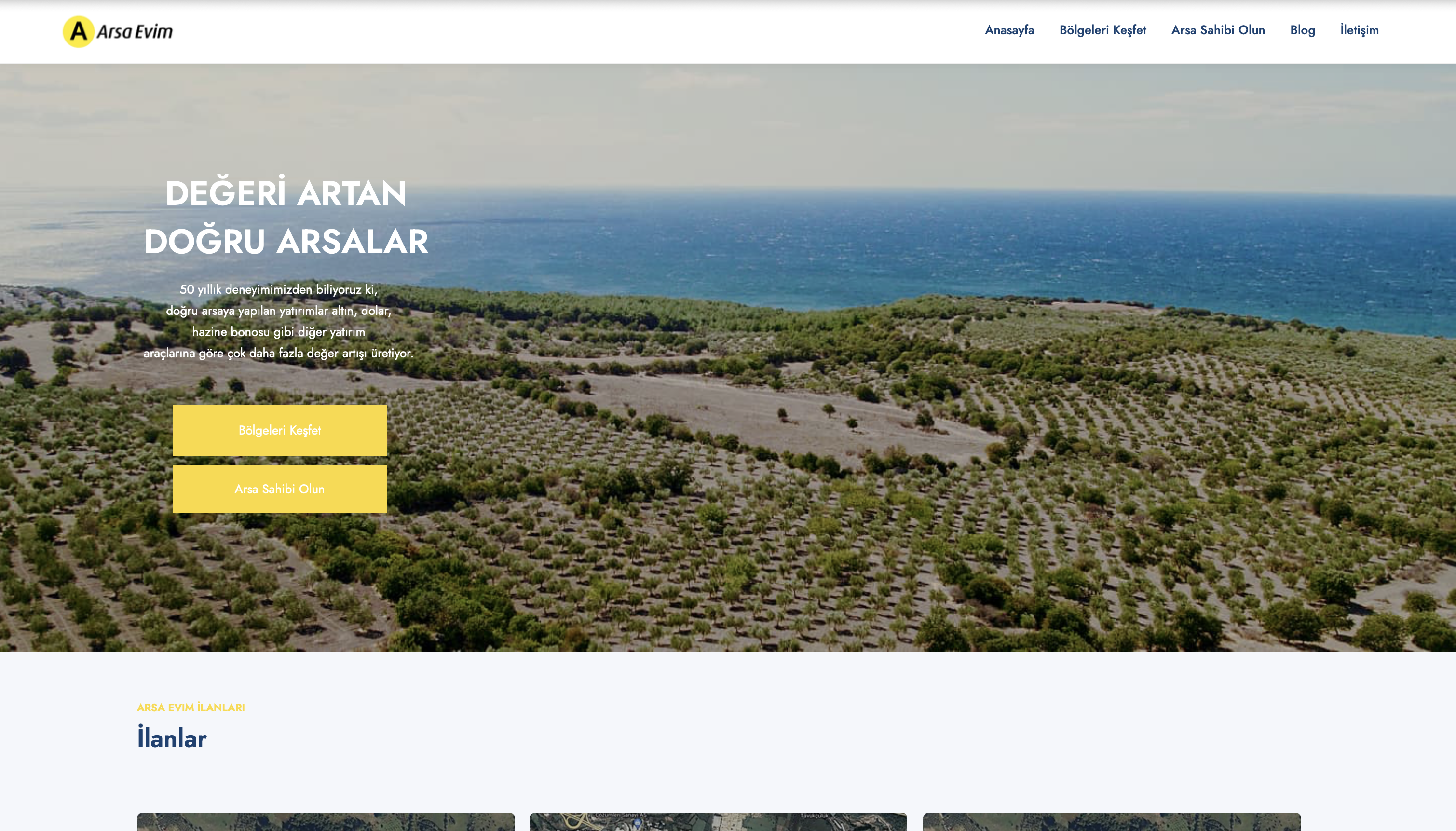This screenshot has width=1456, height=831.
Task: Click the word altın in the hero description
Action: [342, 311]
